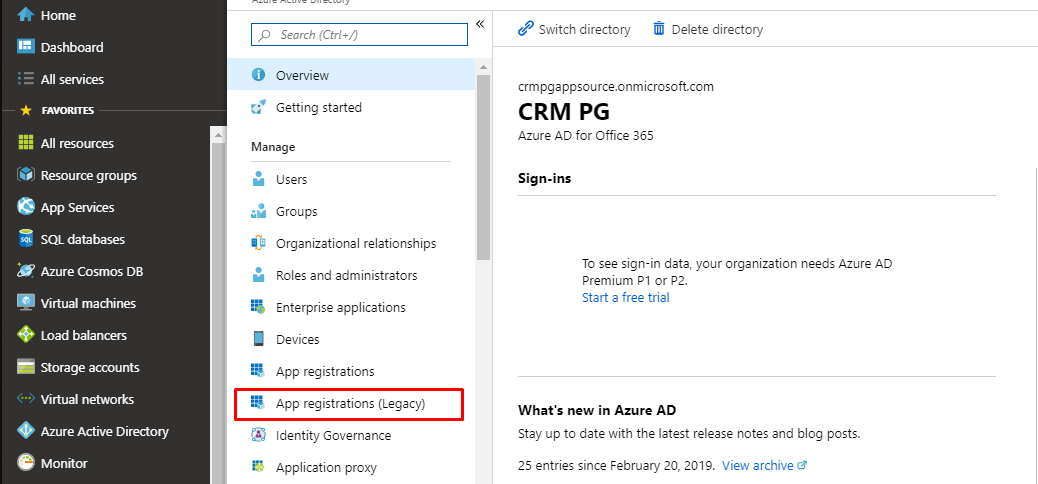Click the Load balancers icon
The height and width of the screenshot is (484, 1038).
(x=26, y=335)
